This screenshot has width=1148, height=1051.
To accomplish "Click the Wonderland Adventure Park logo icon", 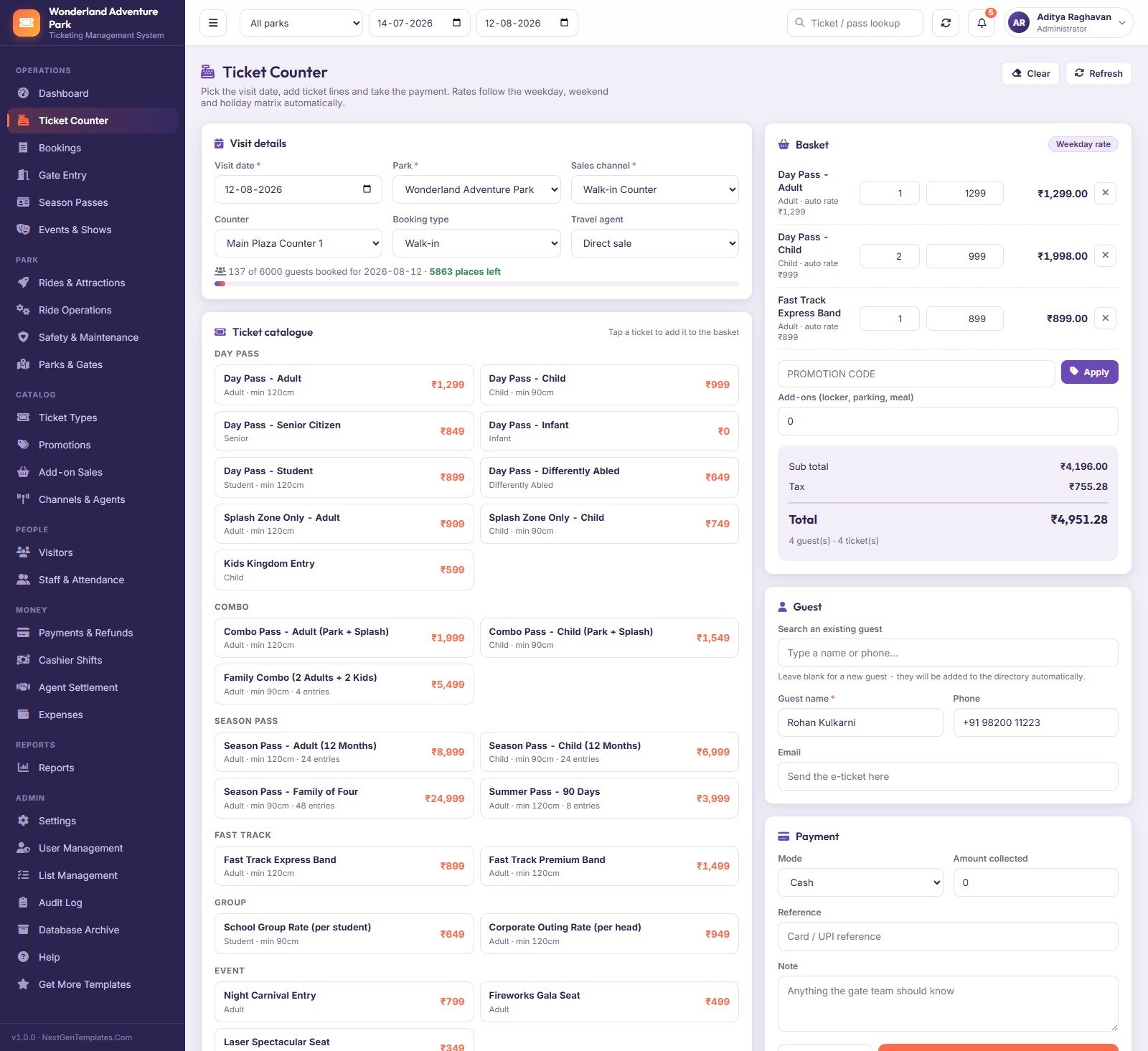I will 27,23.
